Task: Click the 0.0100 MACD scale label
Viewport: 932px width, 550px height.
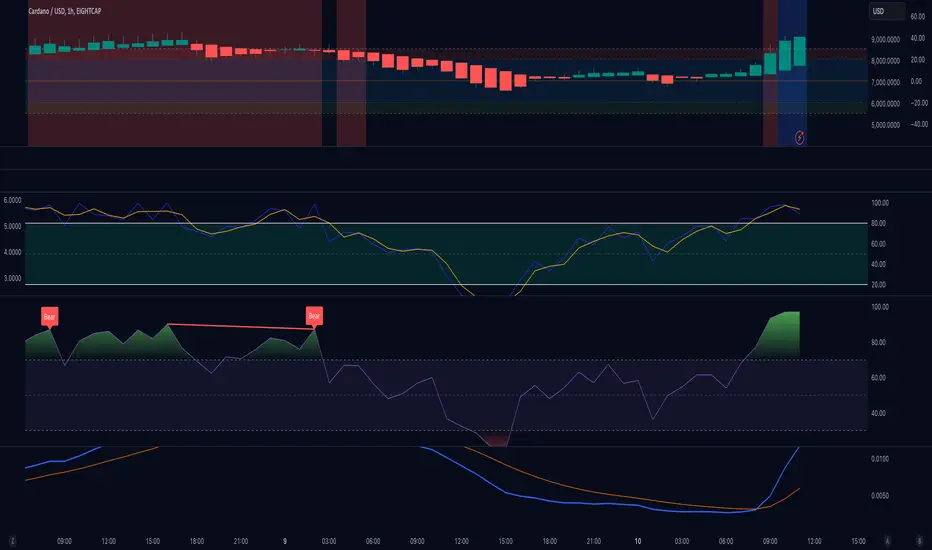Action: tap(880, 459)
